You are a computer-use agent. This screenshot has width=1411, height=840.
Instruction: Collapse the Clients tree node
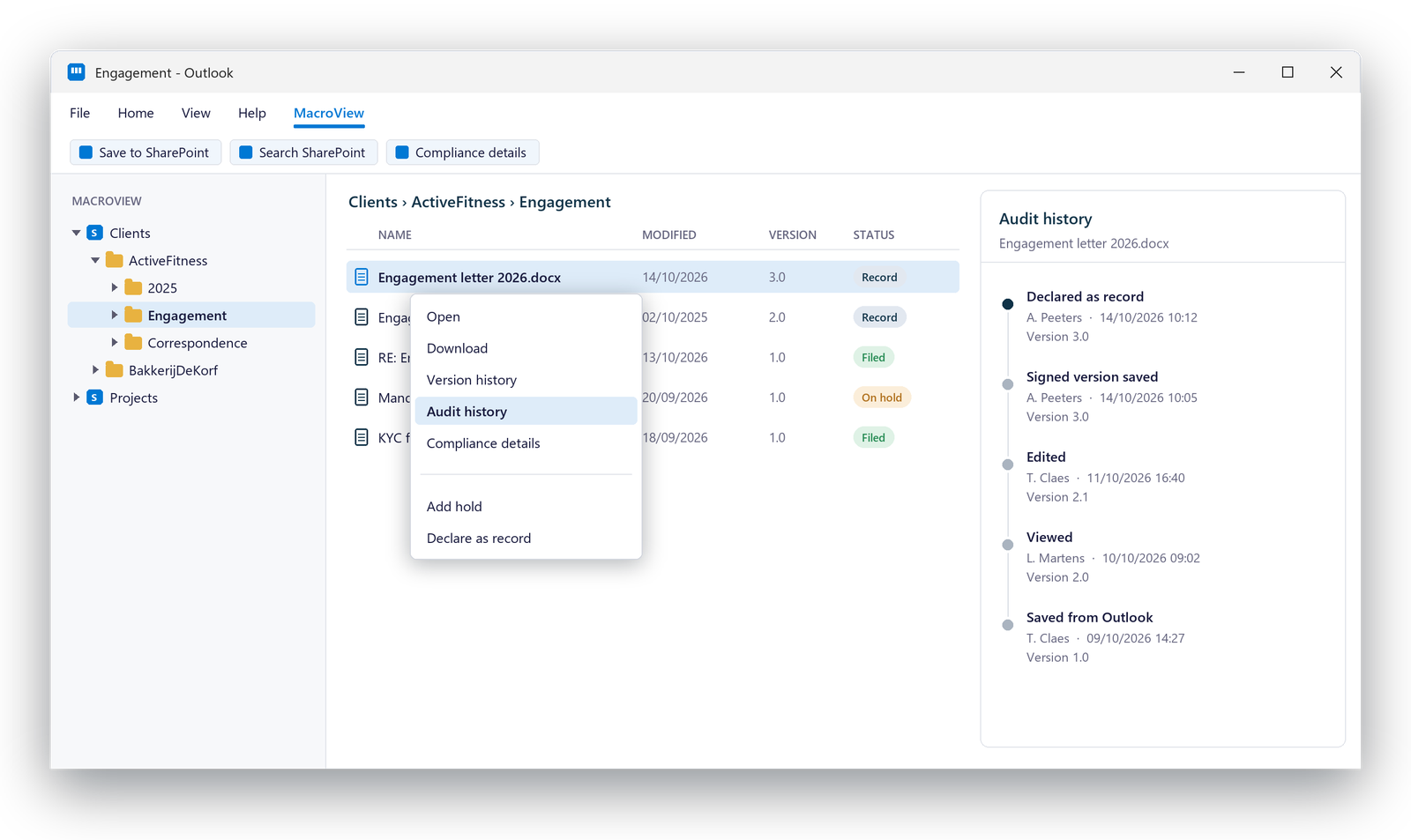77,233
